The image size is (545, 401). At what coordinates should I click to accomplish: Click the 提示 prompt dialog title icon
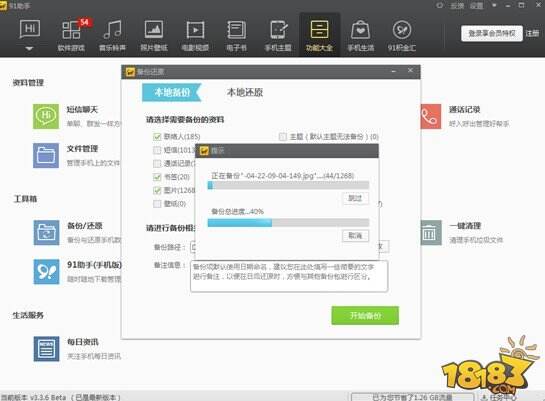pos(204,150)
